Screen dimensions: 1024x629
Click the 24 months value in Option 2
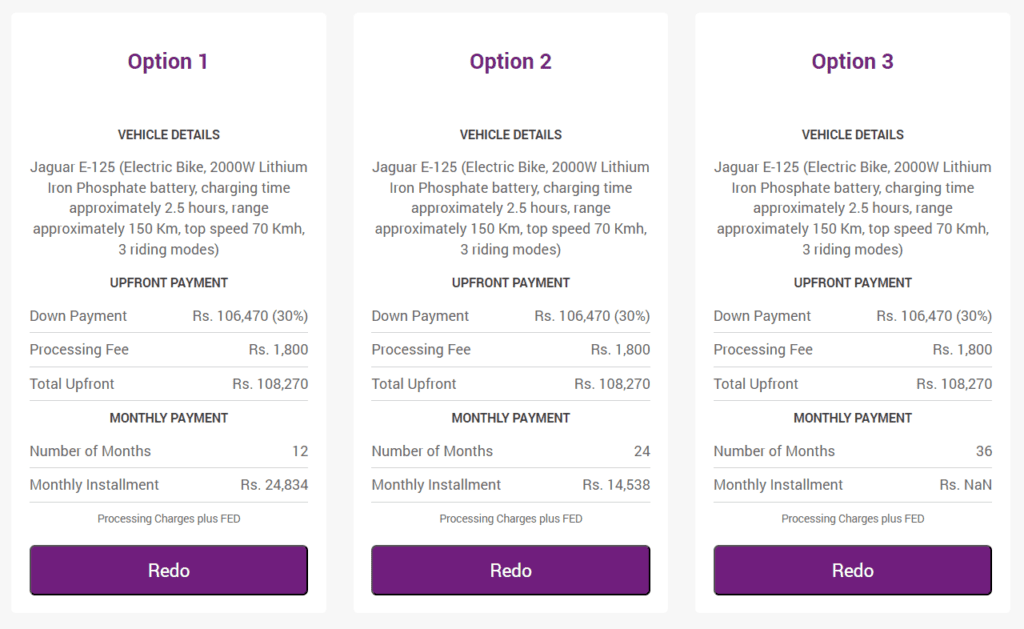[x=642, y=451]
